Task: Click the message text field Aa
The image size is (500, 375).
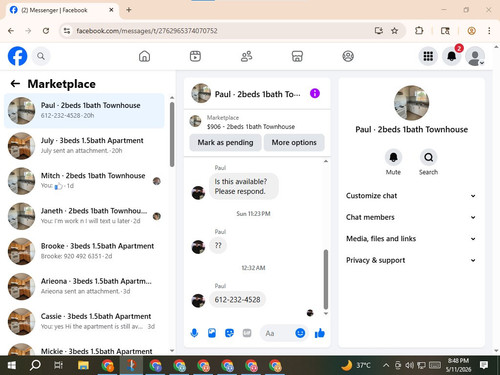Action: 277,333
